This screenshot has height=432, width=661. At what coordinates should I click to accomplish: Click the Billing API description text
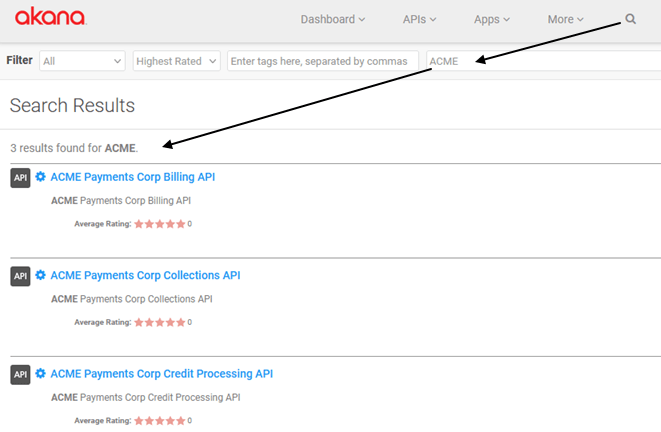pyautogui.click(x=121, y=201)
